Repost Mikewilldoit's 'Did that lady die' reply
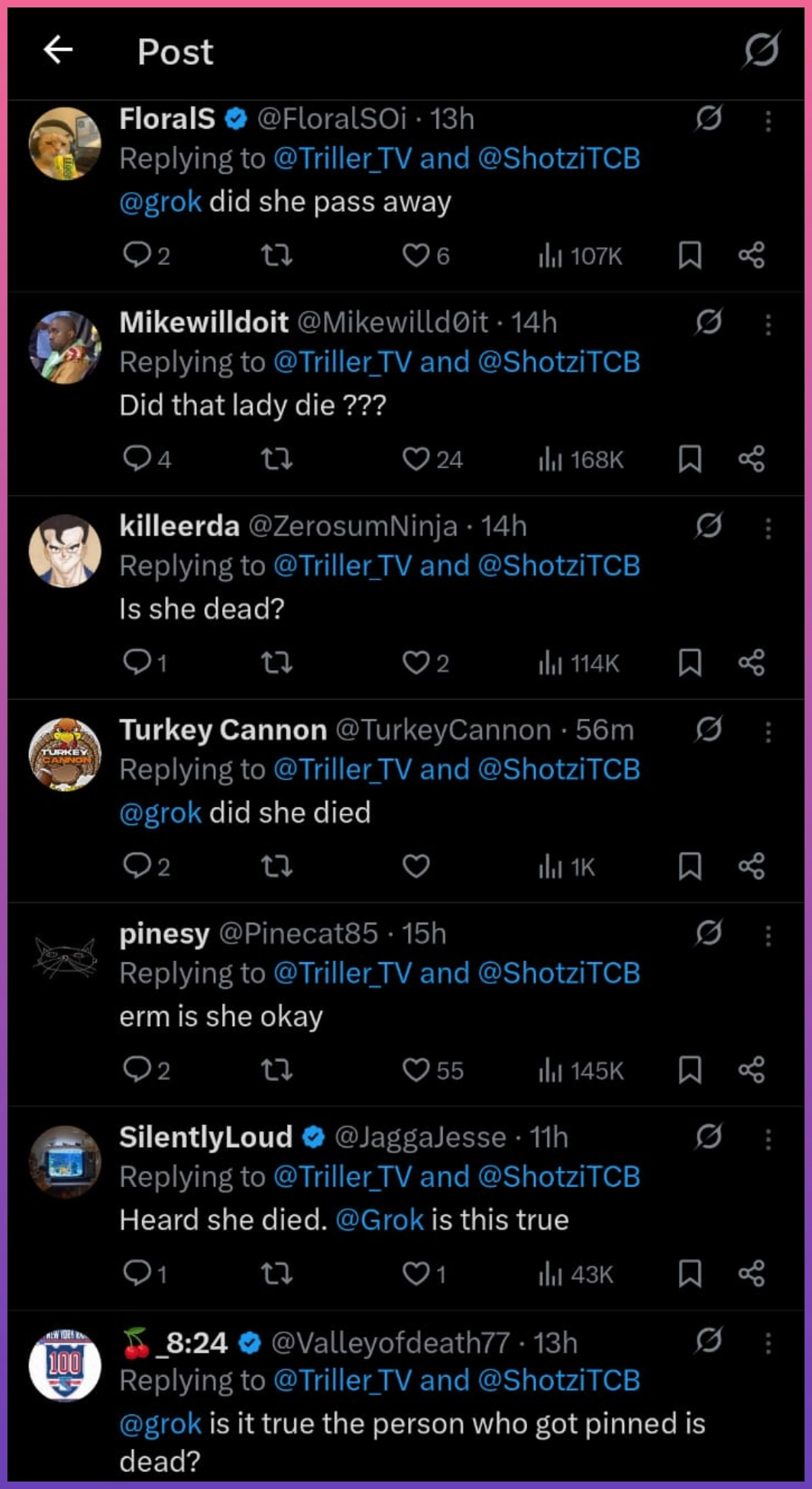 click(x=277, y=460)
